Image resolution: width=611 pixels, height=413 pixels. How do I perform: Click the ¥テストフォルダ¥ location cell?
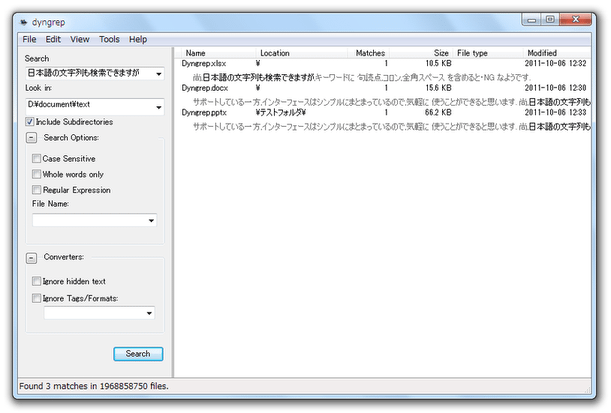(281, 113)
